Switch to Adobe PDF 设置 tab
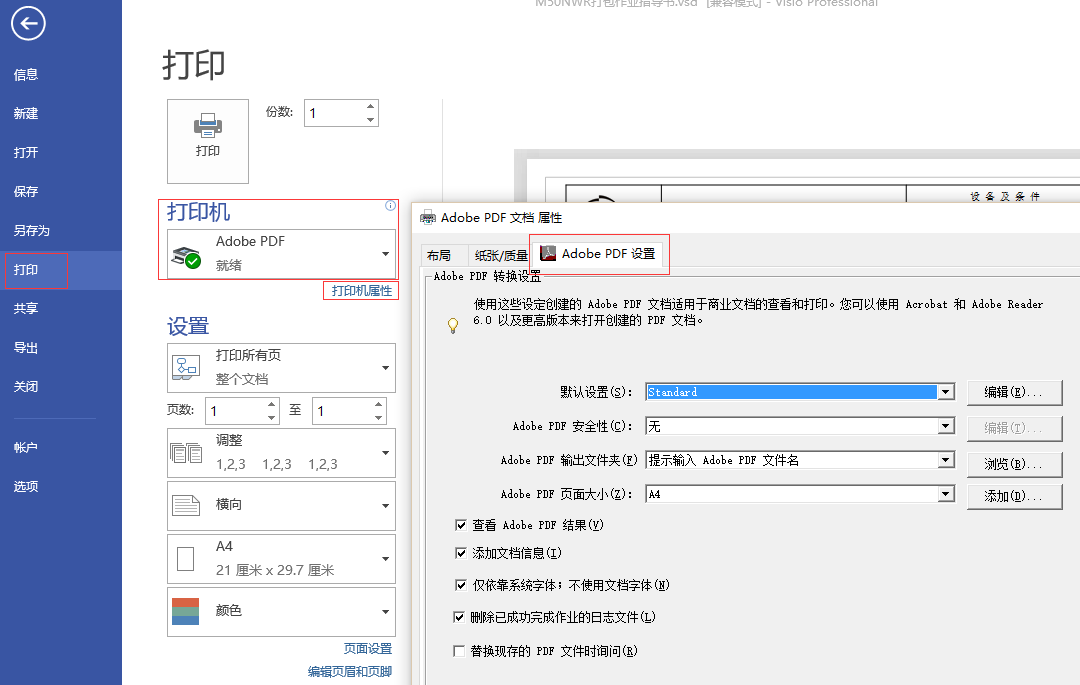Viewport: 1080px width, 685px height. (598, 253)
